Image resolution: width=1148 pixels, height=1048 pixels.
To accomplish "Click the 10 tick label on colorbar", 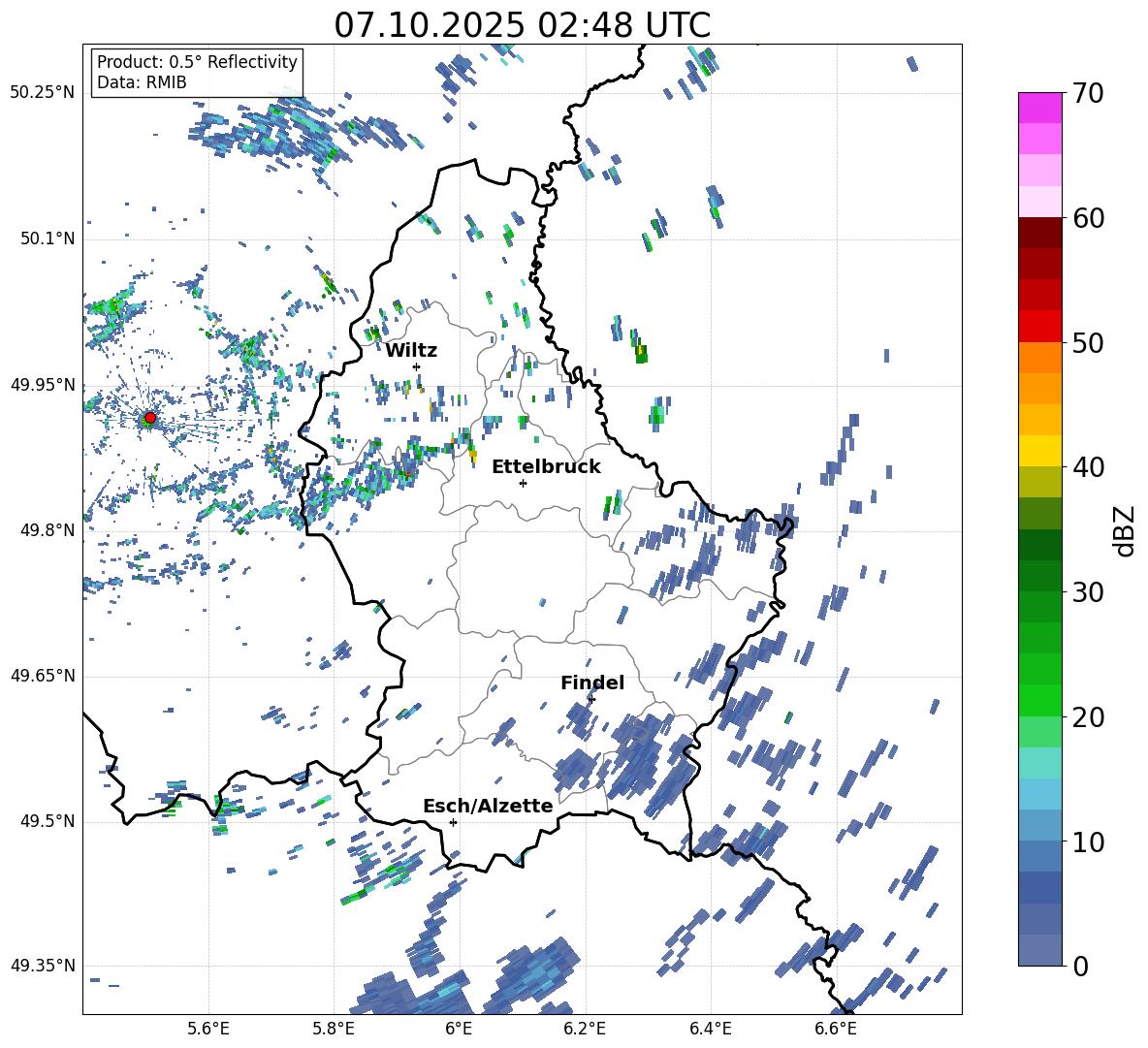I will [x=1087, y=842].
